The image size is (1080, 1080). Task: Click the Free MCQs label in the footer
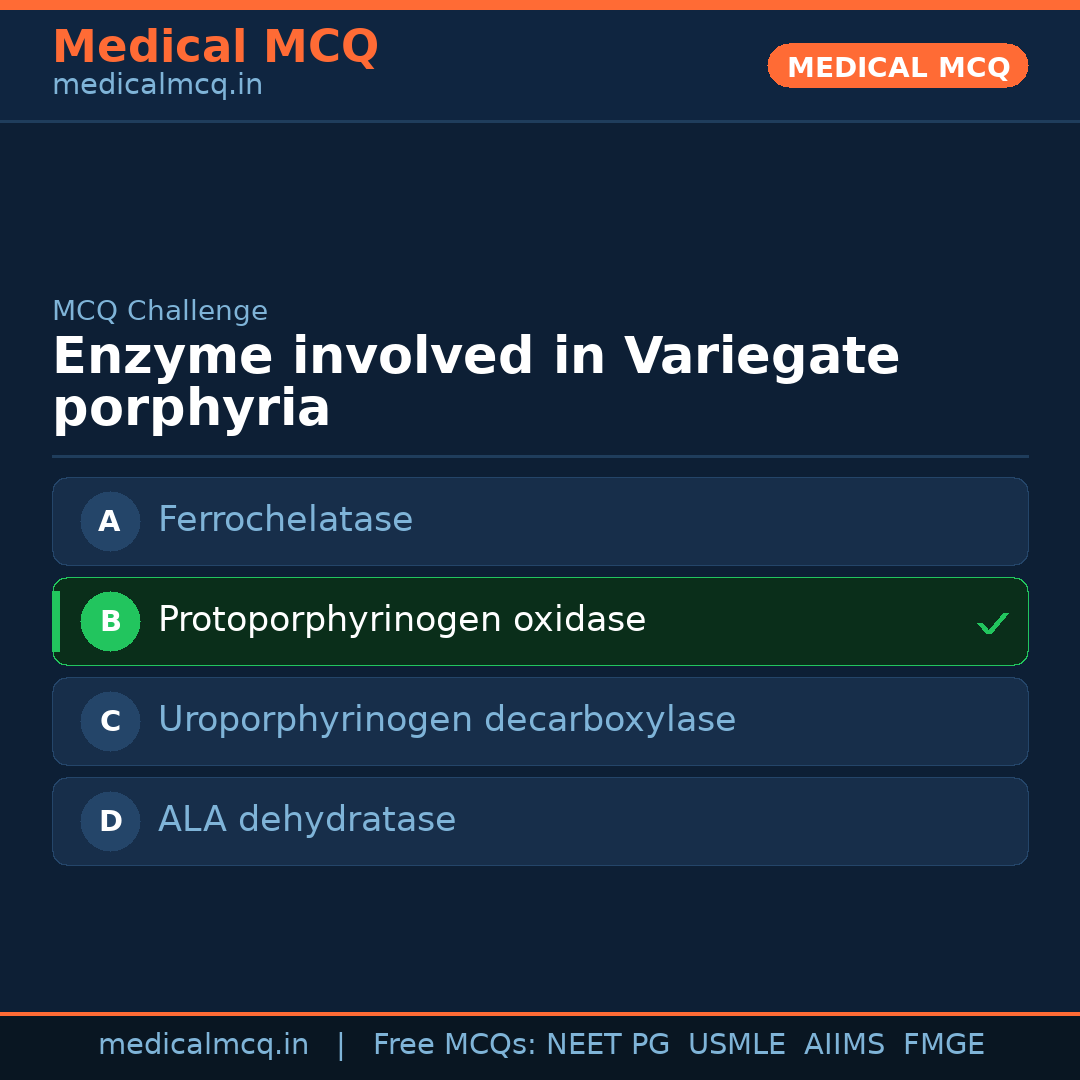coord(455,1045)
